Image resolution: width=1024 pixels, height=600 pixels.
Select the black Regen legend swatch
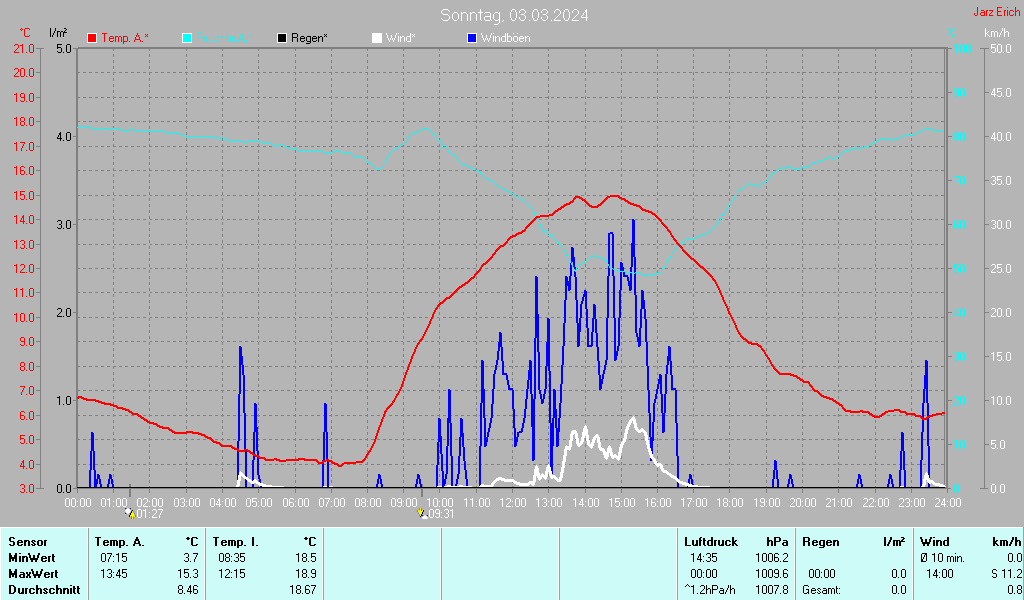pyautogui.click(x=282, y=39)
